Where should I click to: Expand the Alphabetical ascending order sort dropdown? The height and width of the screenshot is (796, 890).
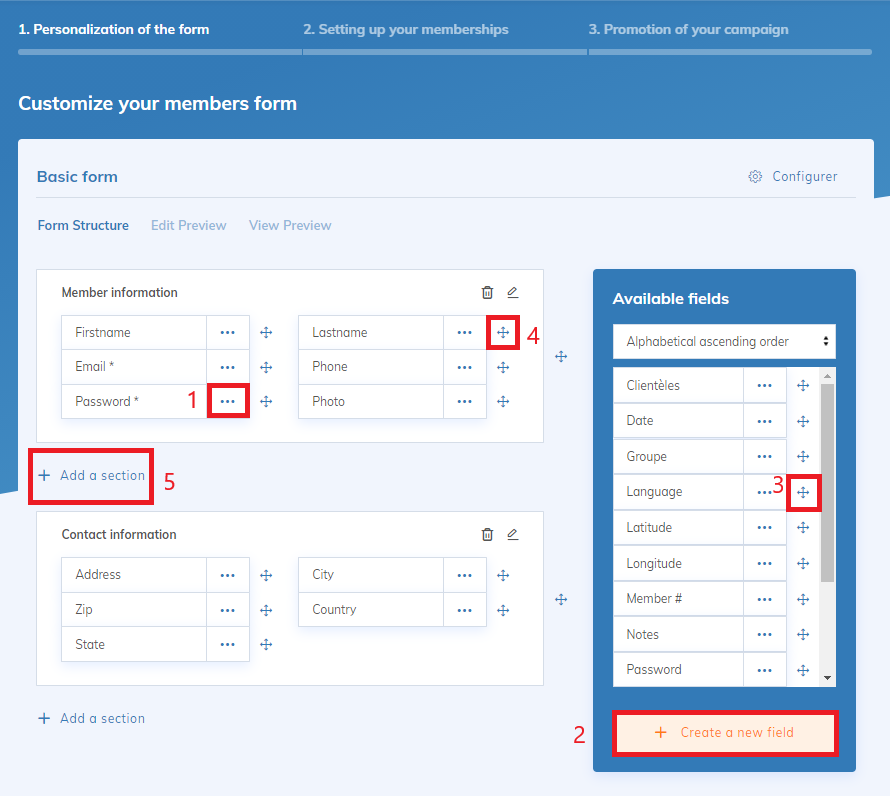[x=724, y=342]
